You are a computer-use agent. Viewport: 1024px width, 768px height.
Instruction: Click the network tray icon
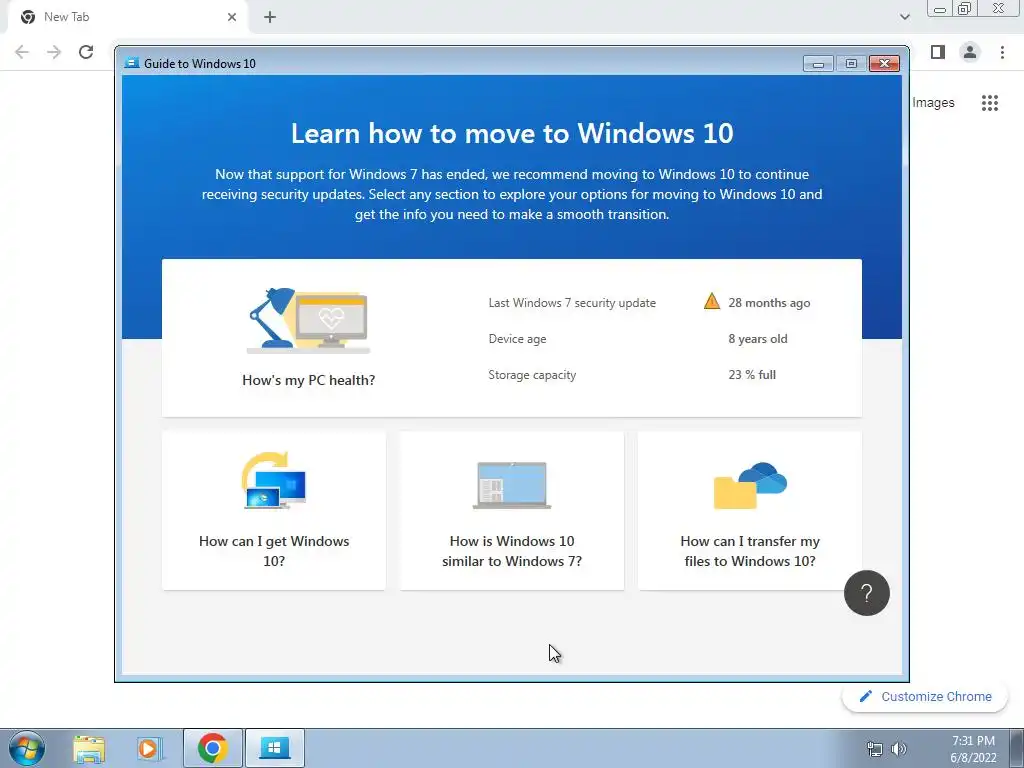click(874, 749)
